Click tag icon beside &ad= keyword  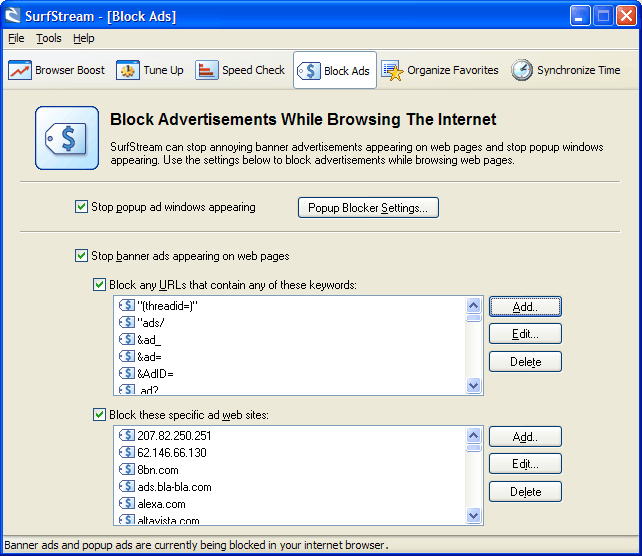[x=127, y=357]
